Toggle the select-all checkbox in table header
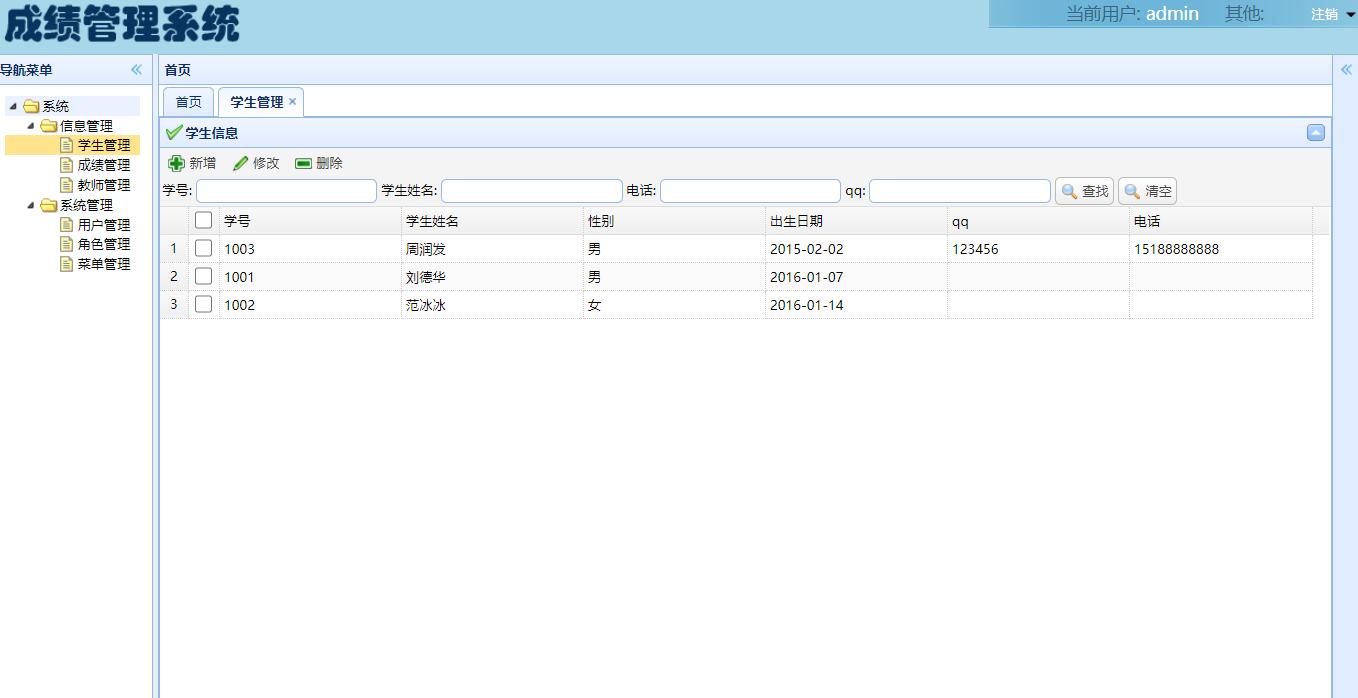The width and height of the screenshot is (1358, 698). tap(203, 220)
